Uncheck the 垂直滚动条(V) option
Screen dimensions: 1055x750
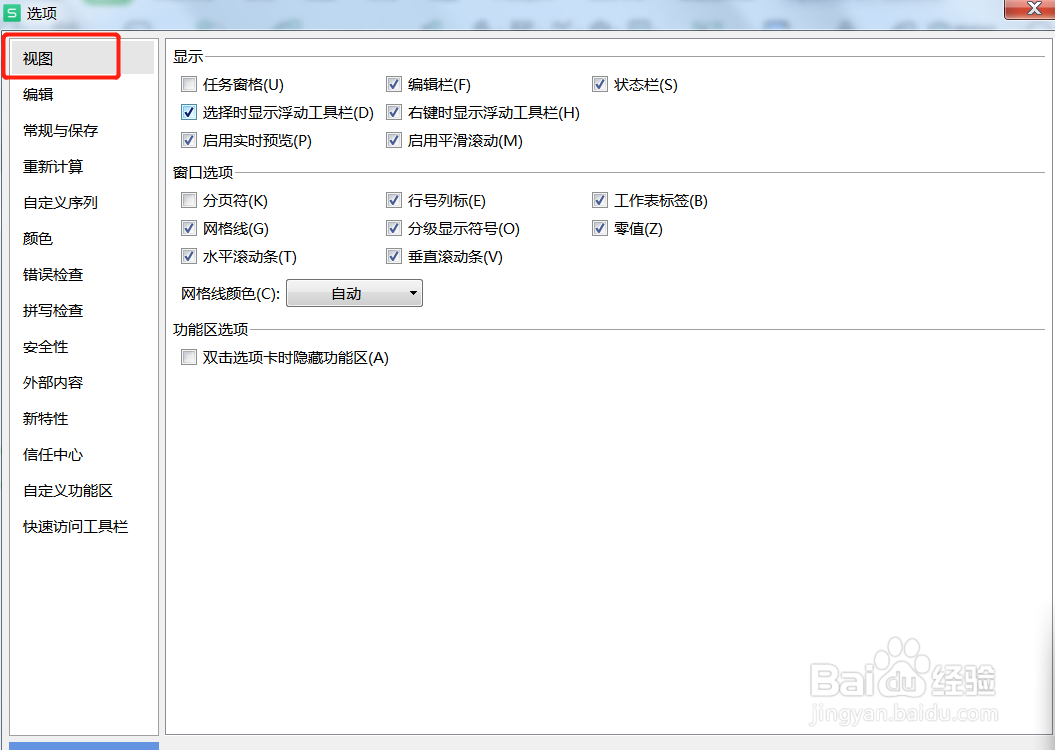click(394, 256)
